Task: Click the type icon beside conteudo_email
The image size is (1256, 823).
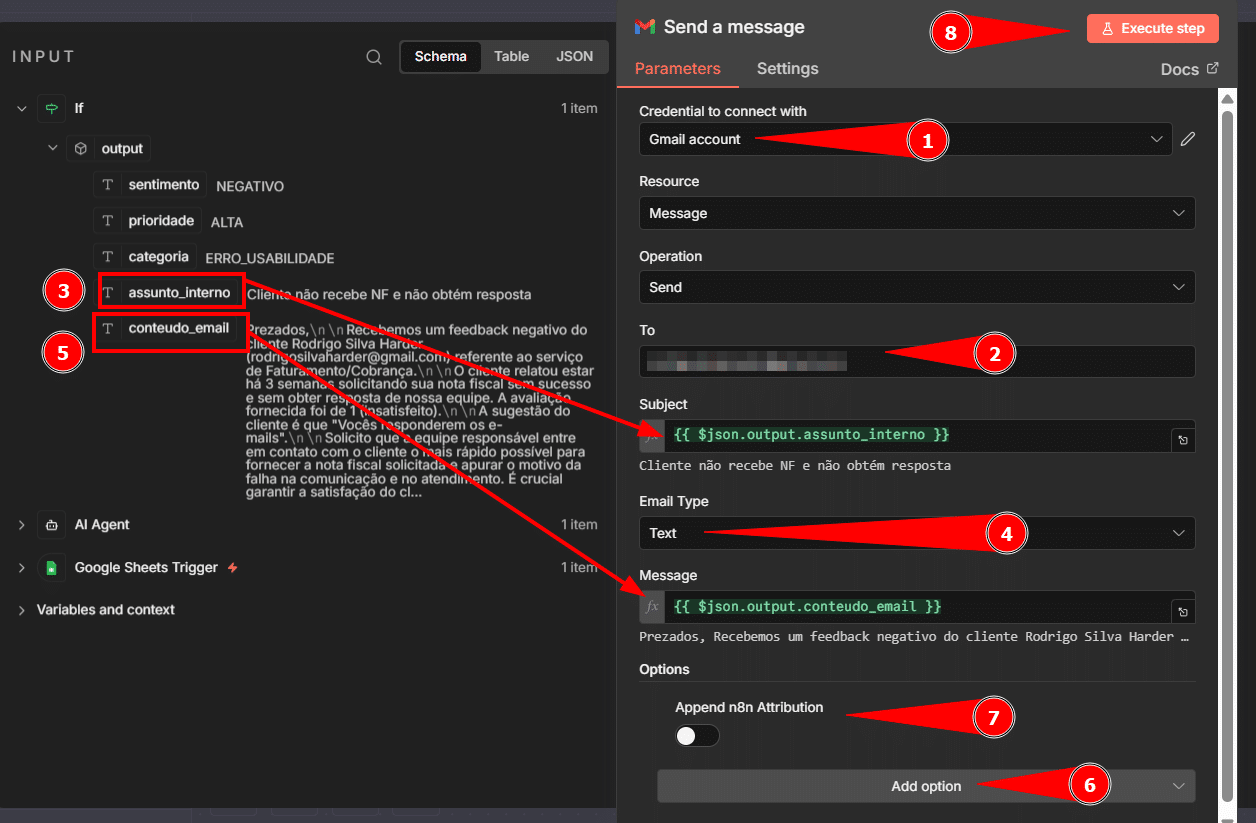Action: pyautogui.click(x=108, y=328)
